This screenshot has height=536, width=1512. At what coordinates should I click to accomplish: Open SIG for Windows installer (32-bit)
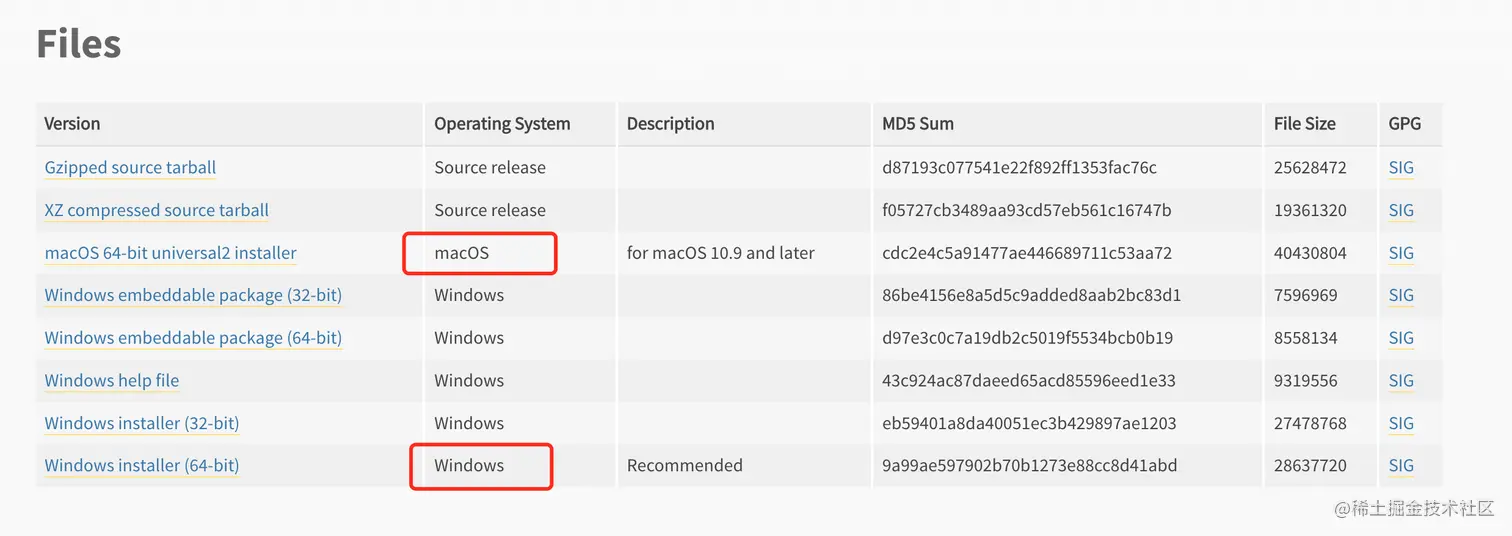1401,424
